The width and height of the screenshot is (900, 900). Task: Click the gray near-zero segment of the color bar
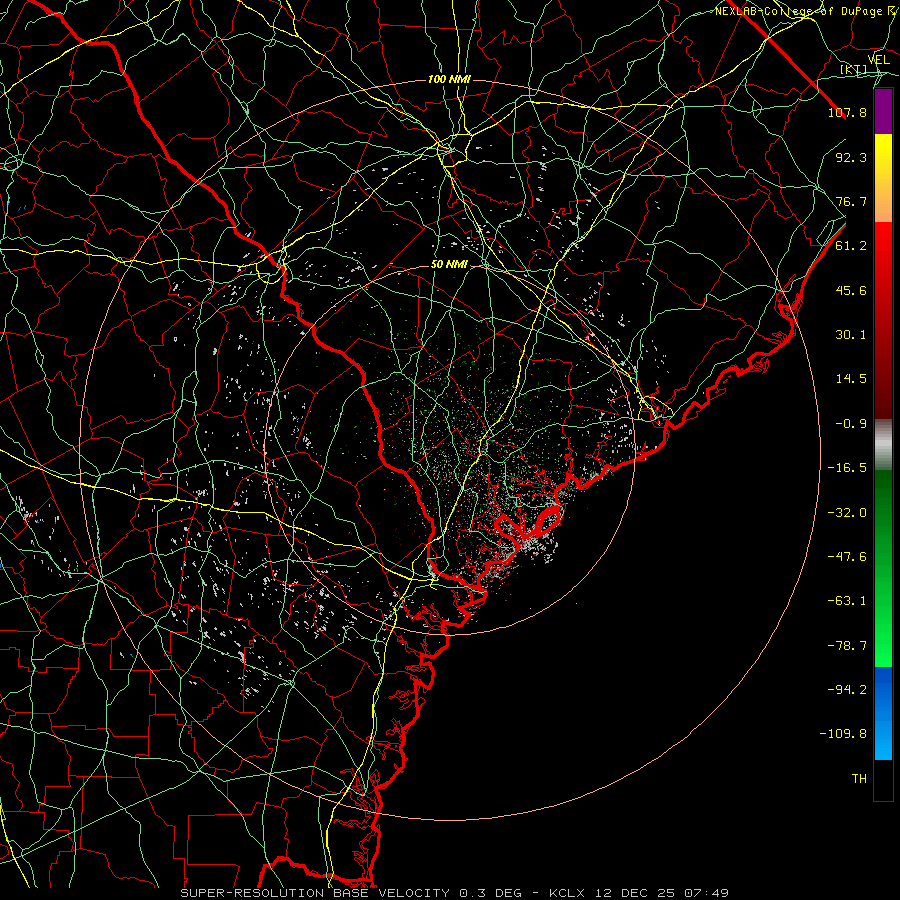[x=883, y=445]
